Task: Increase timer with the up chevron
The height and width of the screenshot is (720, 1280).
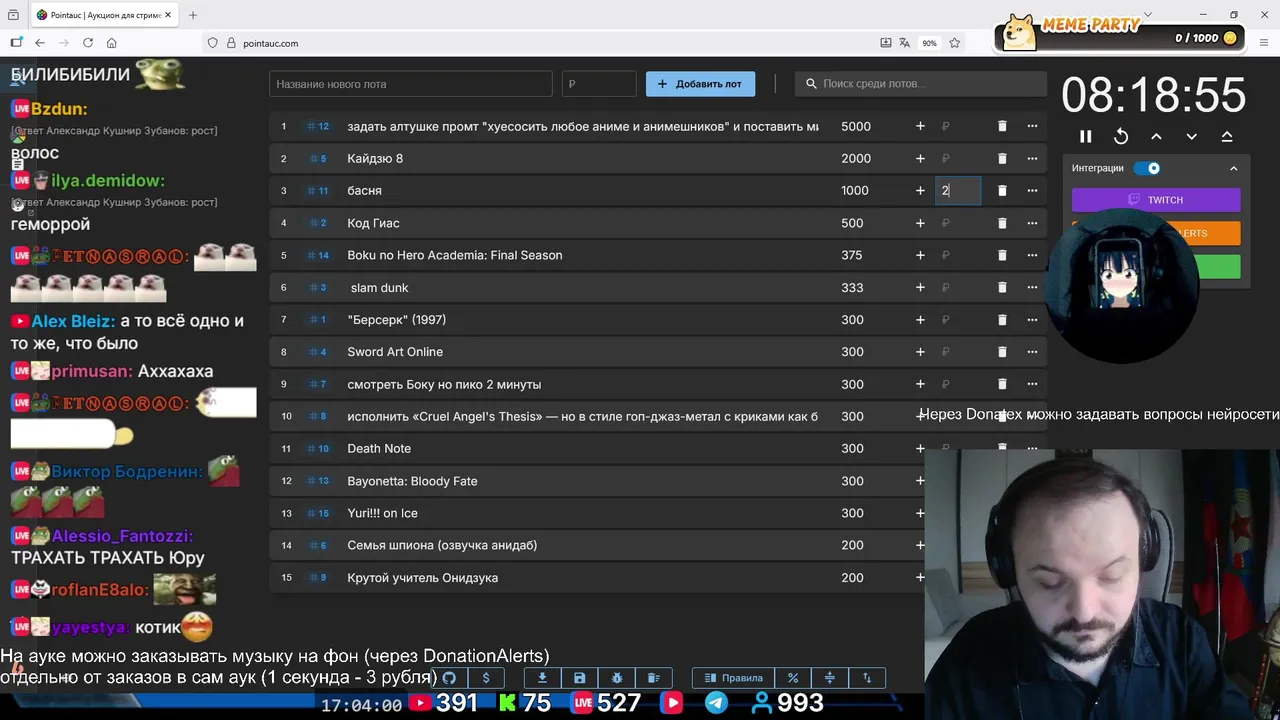Action: 1156,136
